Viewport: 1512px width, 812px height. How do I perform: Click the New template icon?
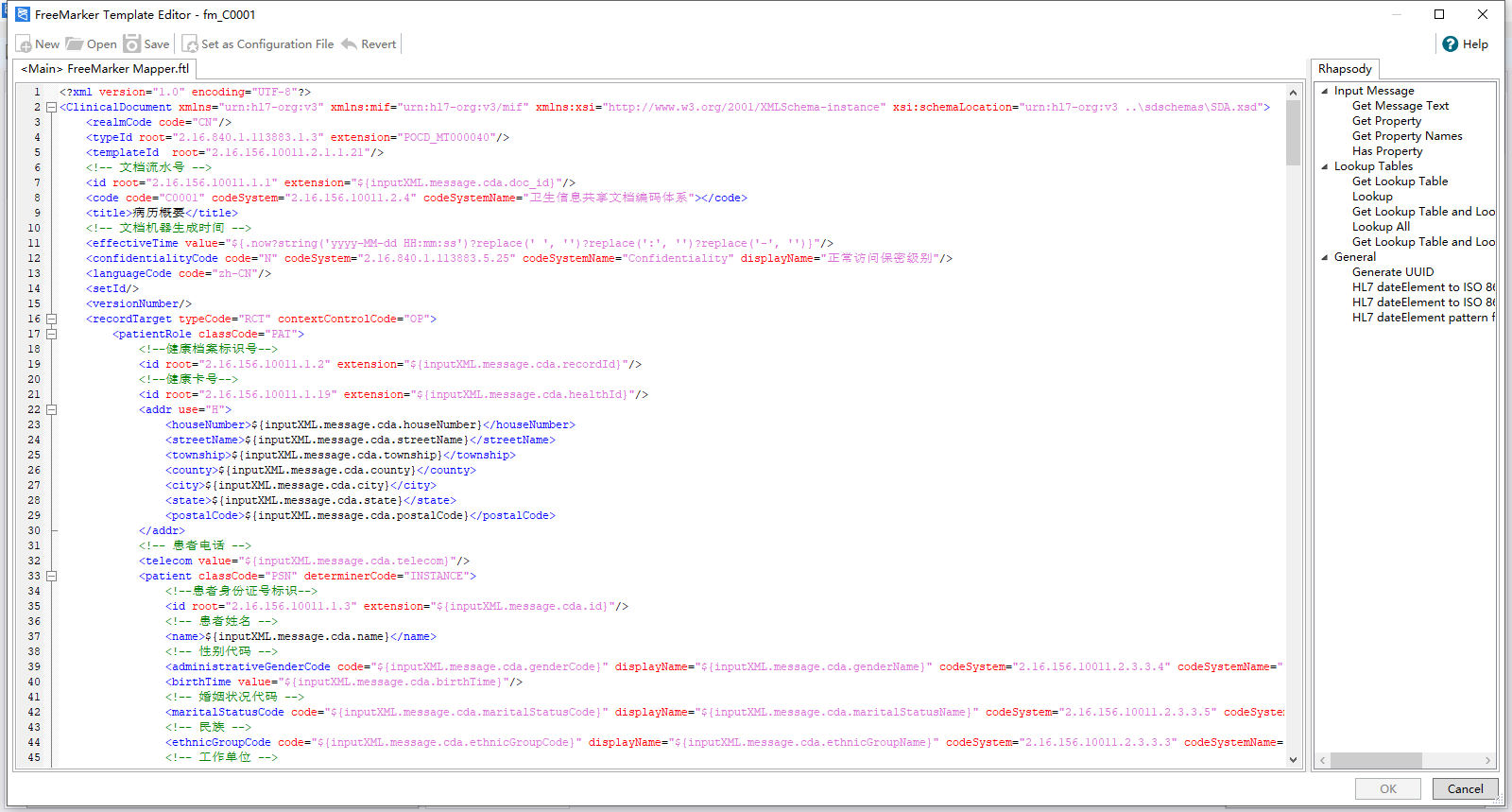click(24, 44)
